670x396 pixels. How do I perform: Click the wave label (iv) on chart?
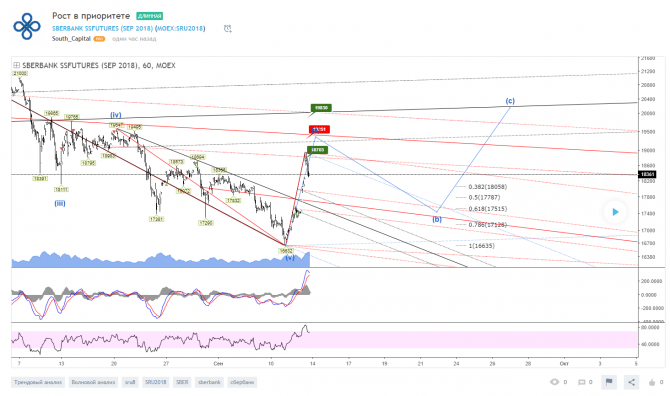click(116, 115)
